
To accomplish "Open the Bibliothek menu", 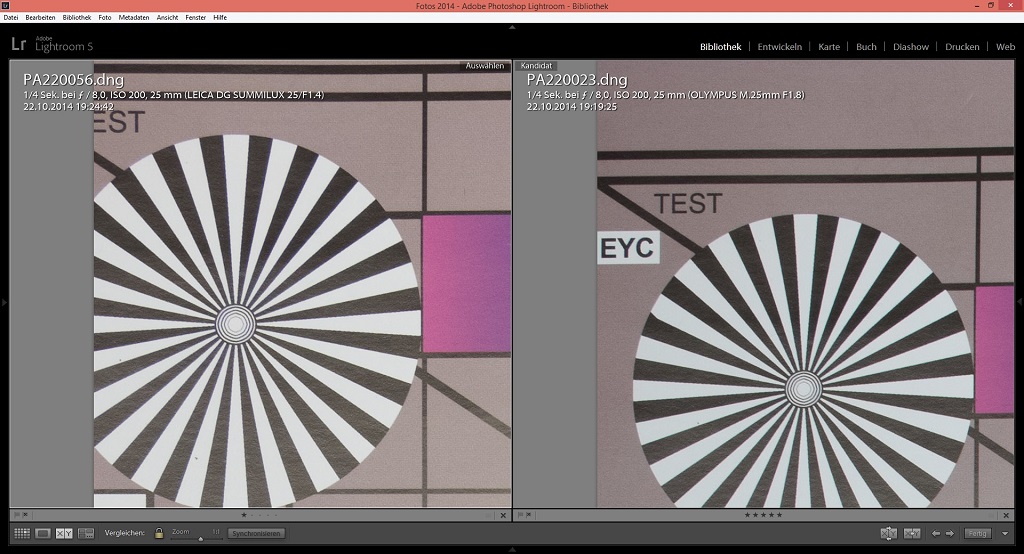I will coord(77,18).
